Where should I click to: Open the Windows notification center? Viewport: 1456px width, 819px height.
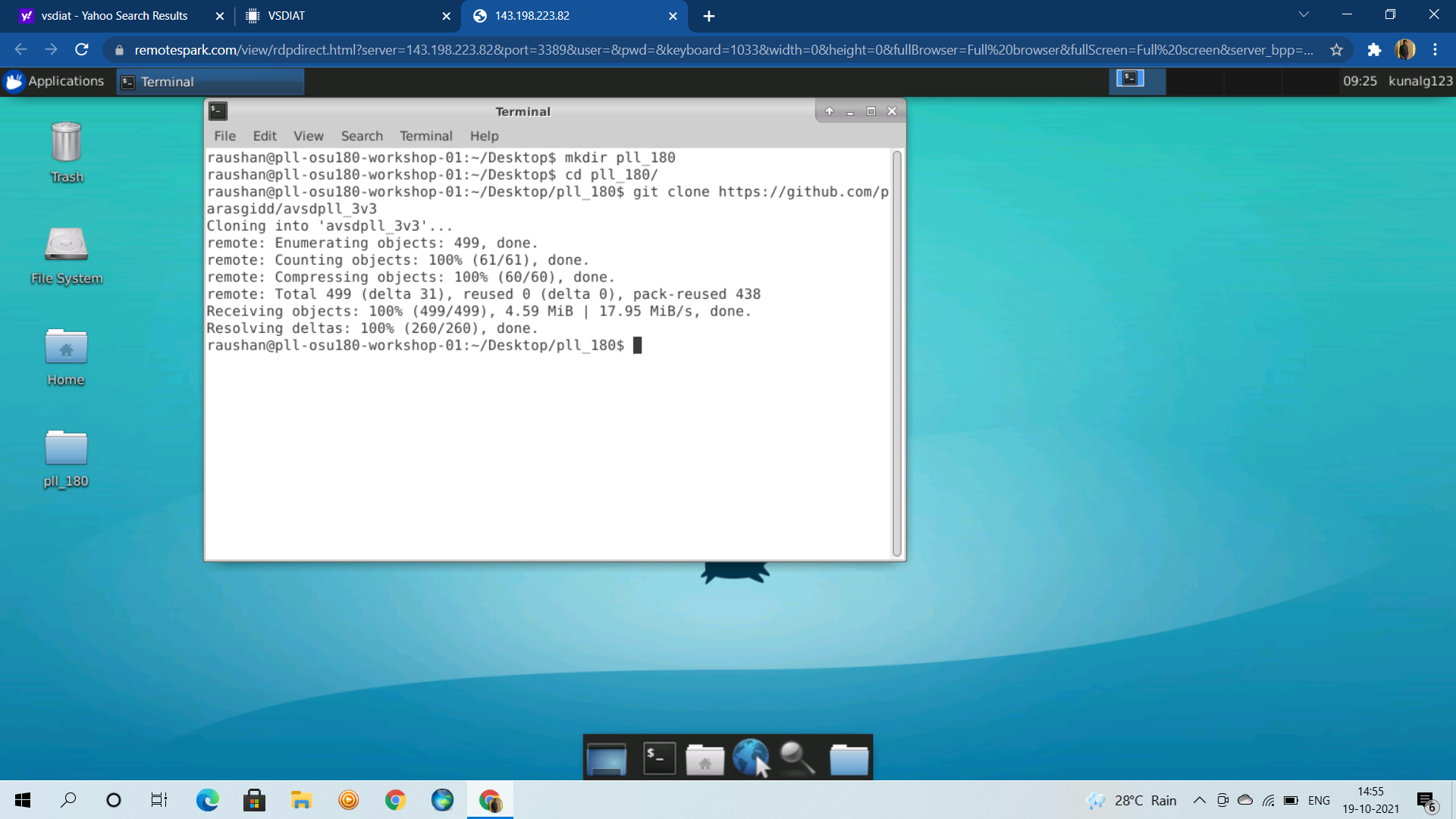1426,801
